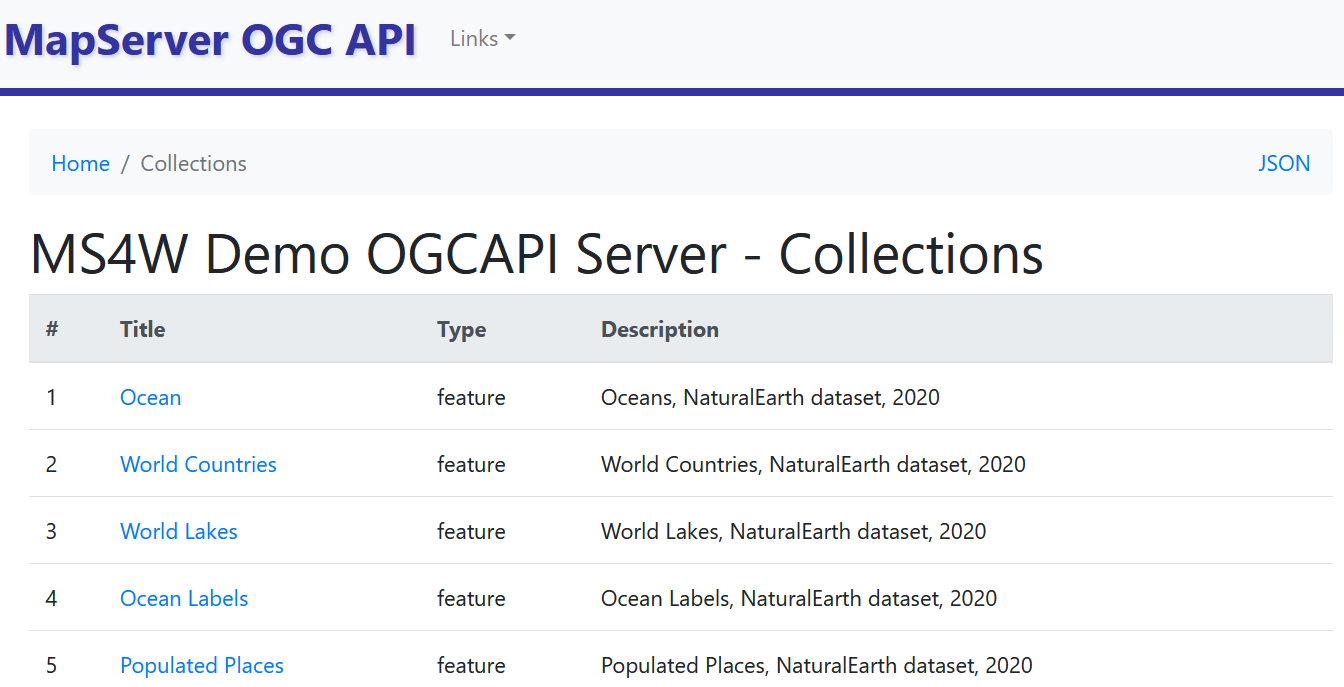The image size is (1344, 687).
Task: Click row number 5 cell
Action: point(52,666)
